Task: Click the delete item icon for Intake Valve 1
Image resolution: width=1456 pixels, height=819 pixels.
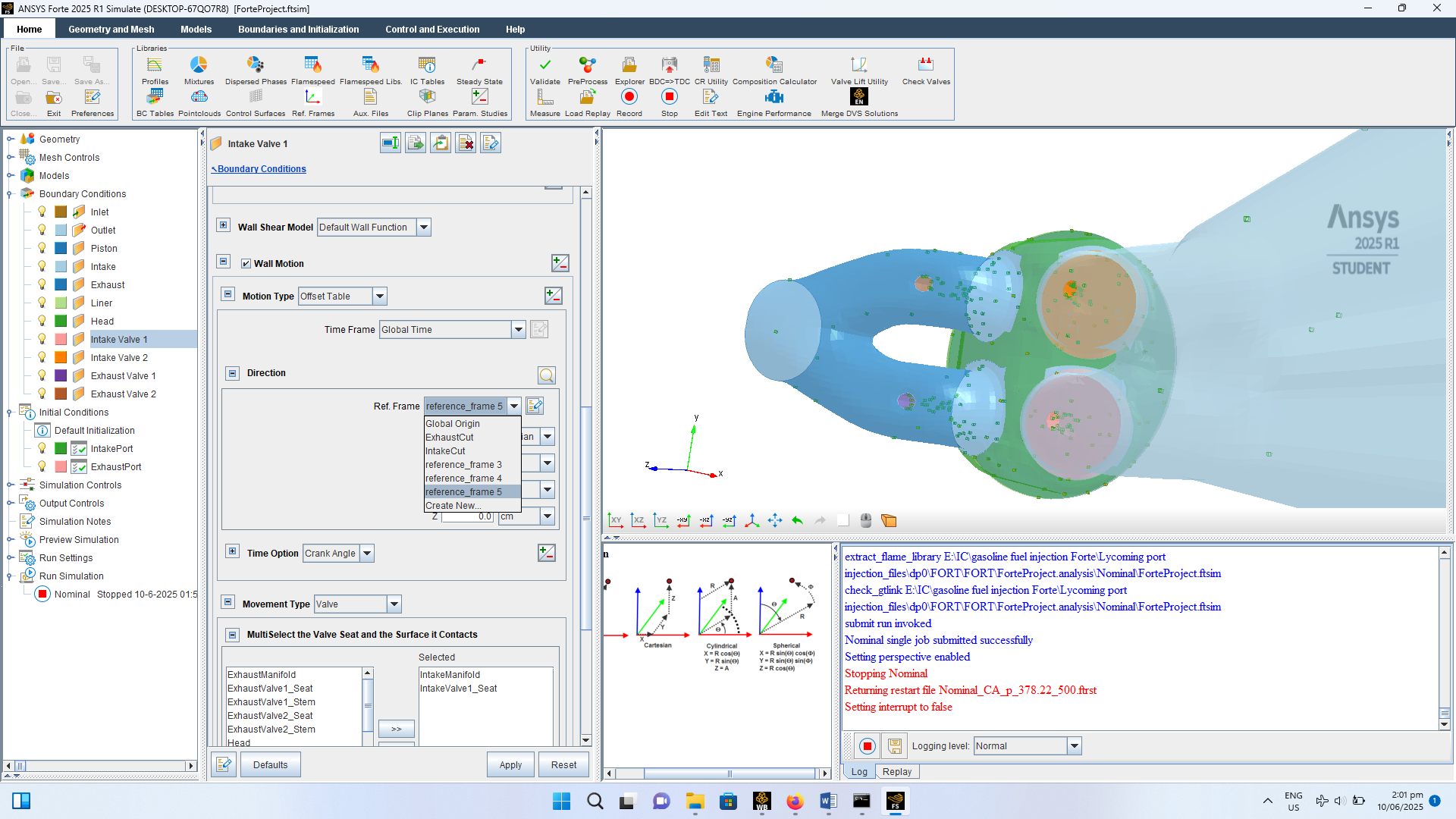Action: [x=466, y=143]
